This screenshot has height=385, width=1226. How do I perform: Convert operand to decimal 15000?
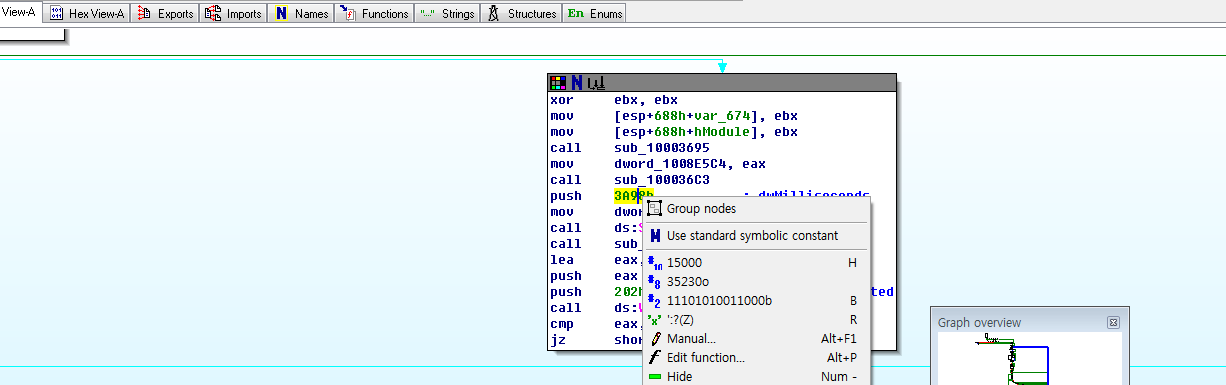pos(756,262)
